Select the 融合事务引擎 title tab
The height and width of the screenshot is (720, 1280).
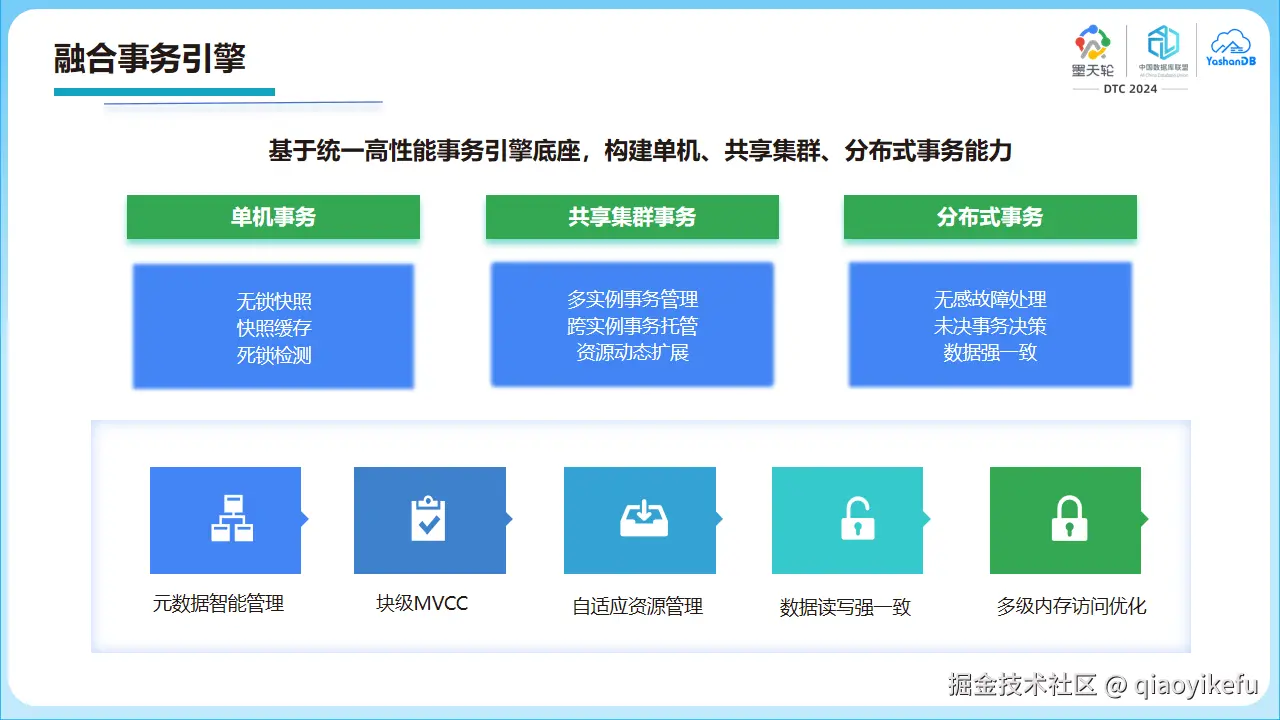pos(152,58)
